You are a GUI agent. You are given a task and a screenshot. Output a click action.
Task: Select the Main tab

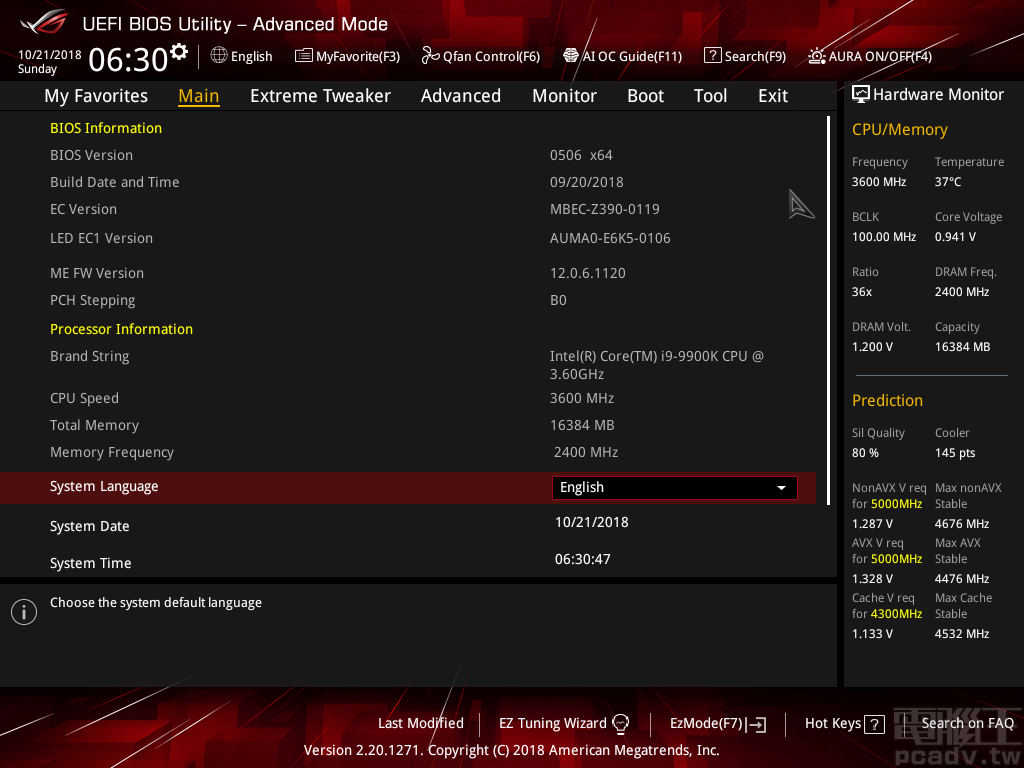tap(199, 96)
